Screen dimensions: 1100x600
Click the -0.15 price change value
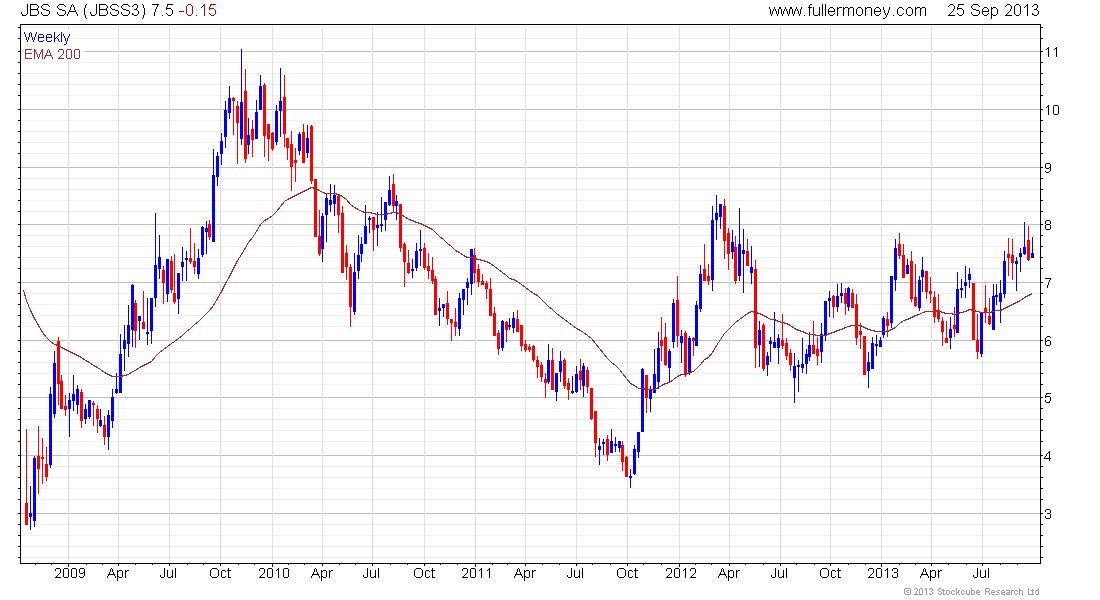pos(197,11)
